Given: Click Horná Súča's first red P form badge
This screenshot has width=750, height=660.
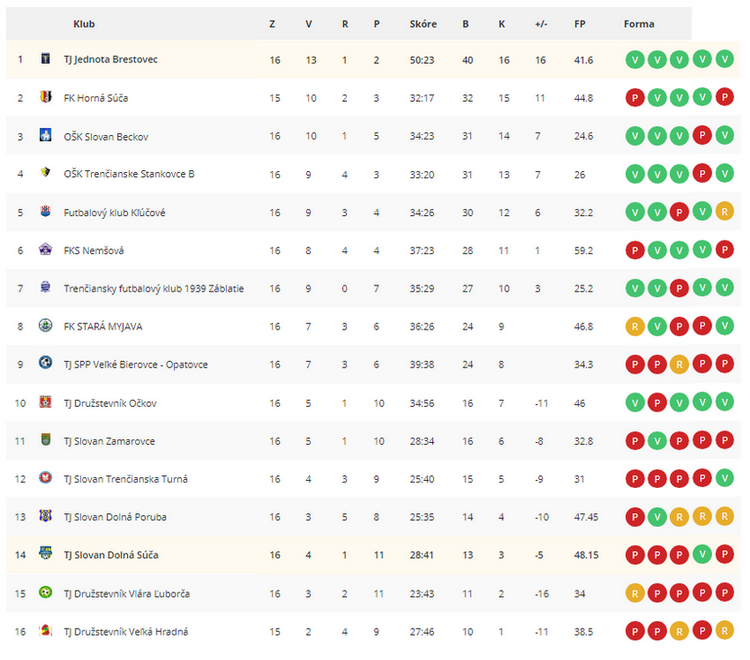Looking at the screenshot, I should [x=635, y=98].
